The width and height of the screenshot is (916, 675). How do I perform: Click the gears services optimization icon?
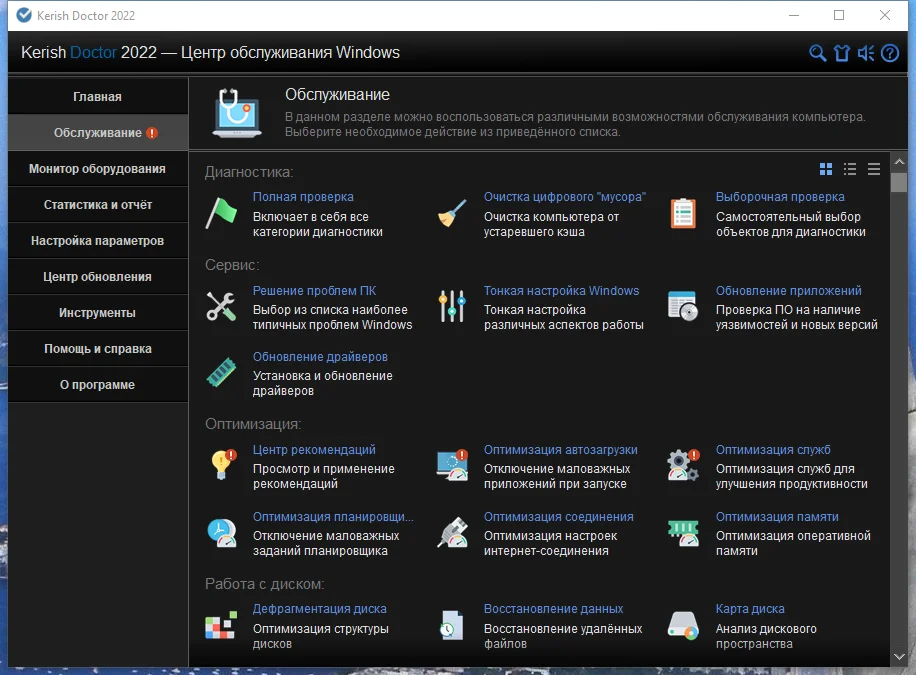point(683,465)
